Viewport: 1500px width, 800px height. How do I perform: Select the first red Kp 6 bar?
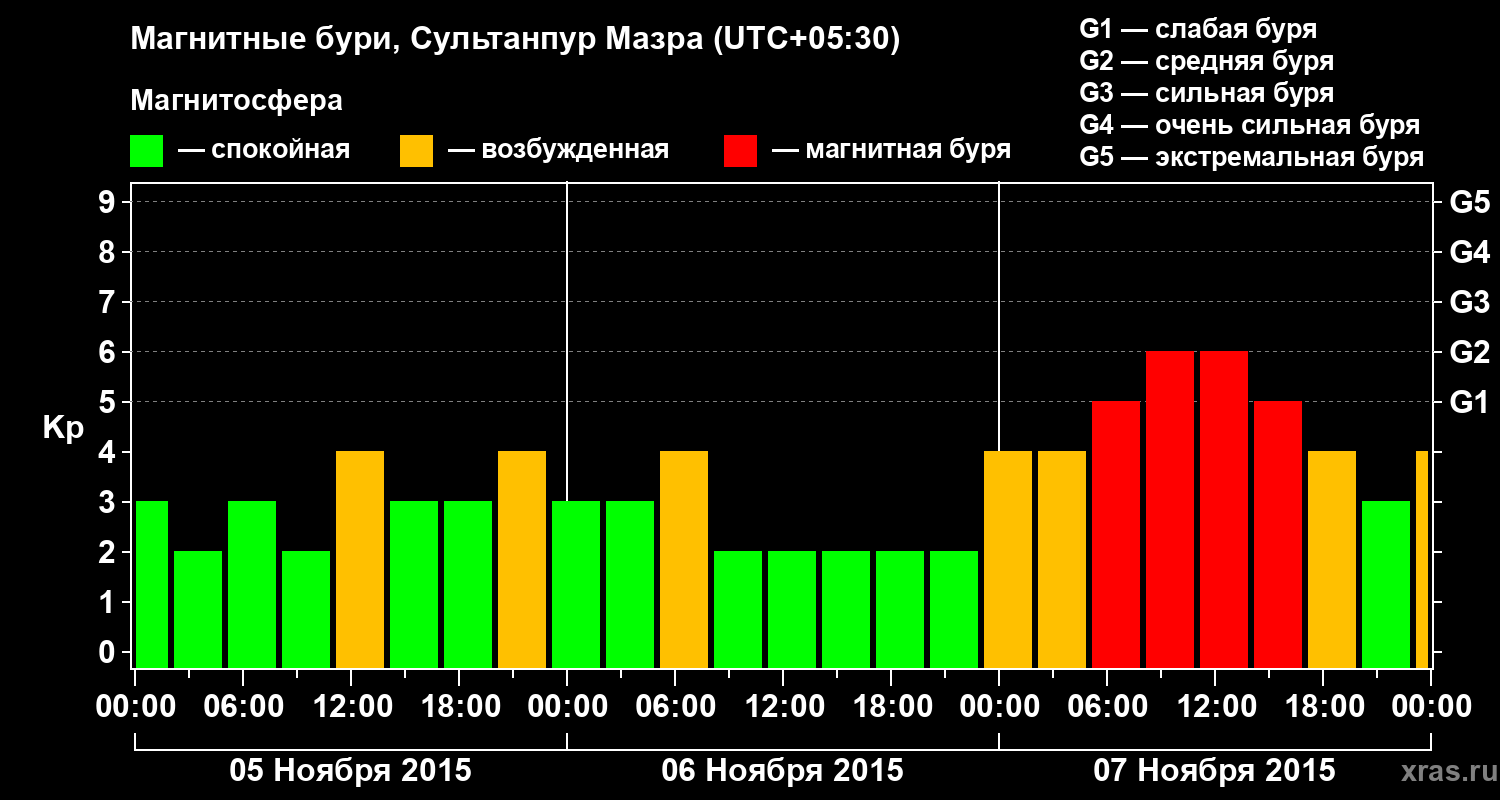[x=1170, y=510]
